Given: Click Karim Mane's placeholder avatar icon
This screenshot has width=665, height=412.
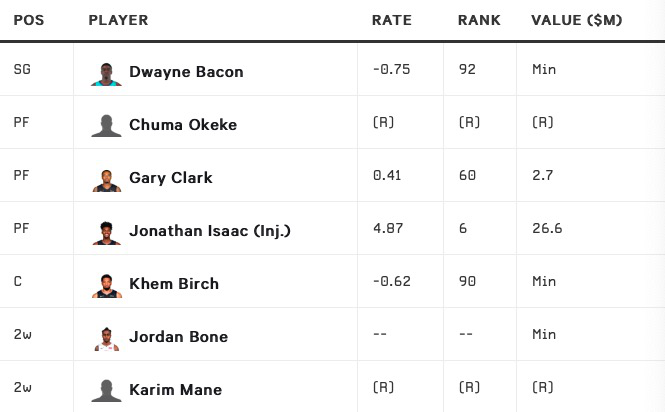Looking at the screenshot, I should tap(105, 390).
